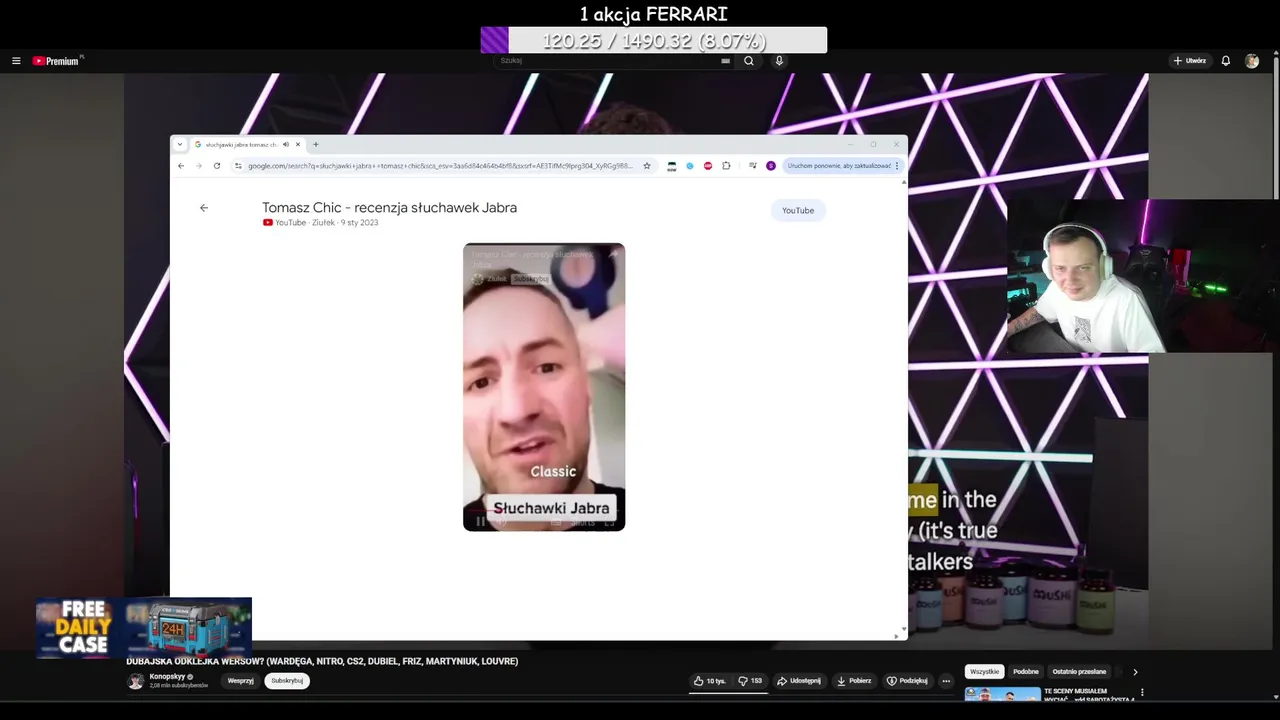Open the Chrome extensions puzzle icon
Screen dimensions: 1280x720
click(x=726, y=166)
